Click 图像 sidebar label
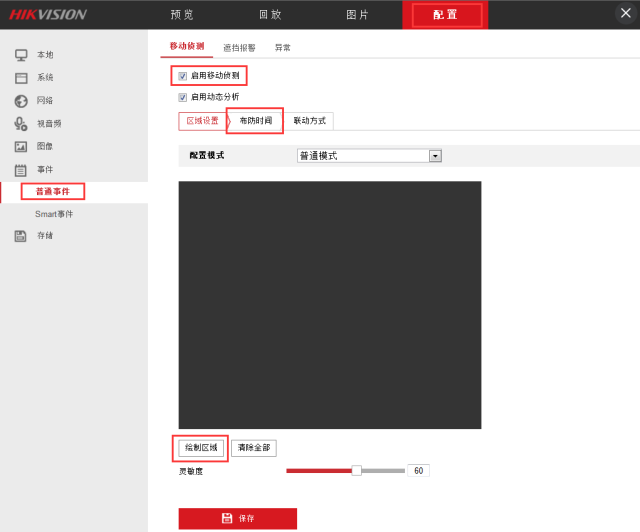This screenshot has width=640, height=532. point(45,146)
